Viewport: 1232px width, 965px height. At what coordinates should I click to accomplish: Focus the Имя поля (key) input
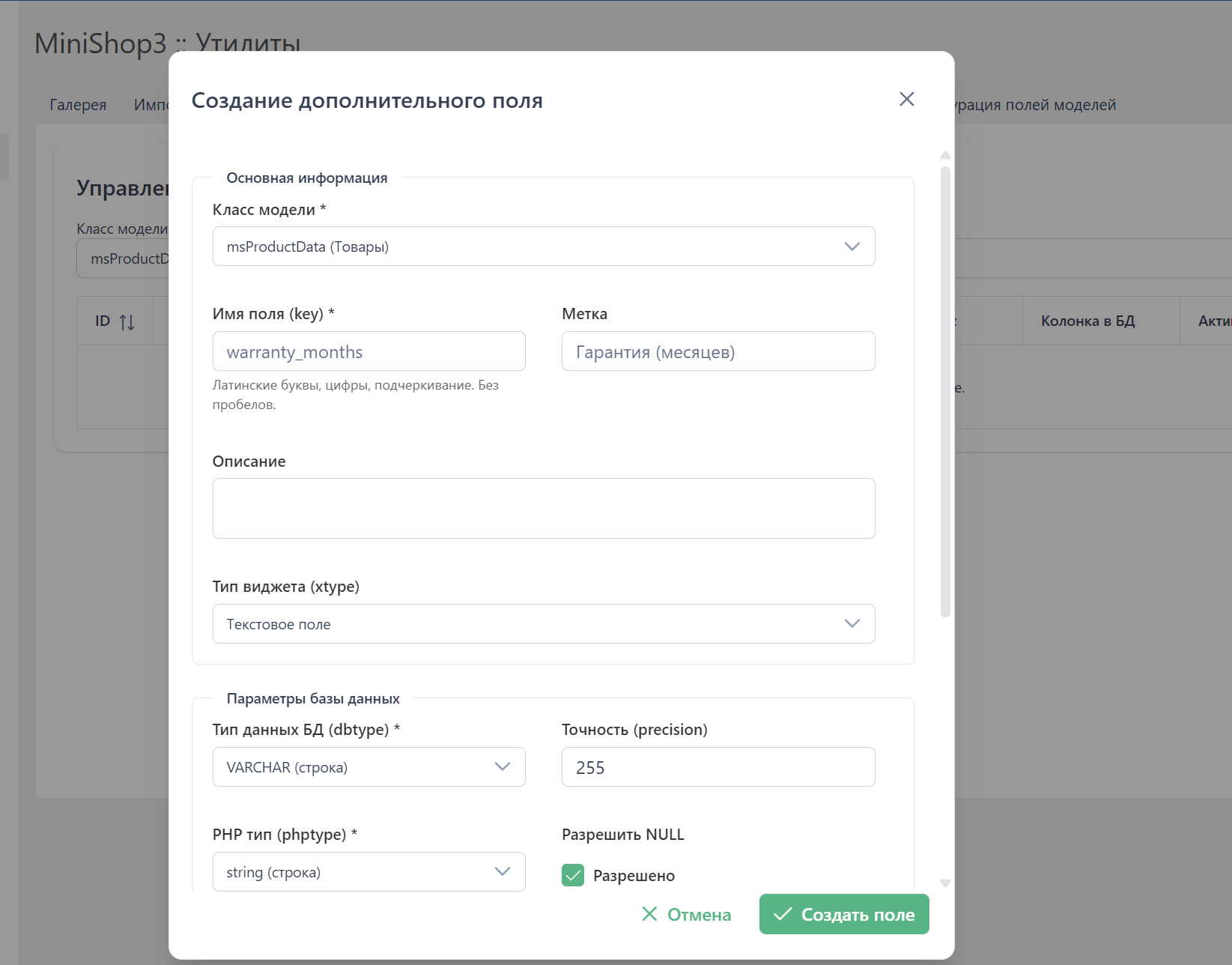[x=368, y=351]
